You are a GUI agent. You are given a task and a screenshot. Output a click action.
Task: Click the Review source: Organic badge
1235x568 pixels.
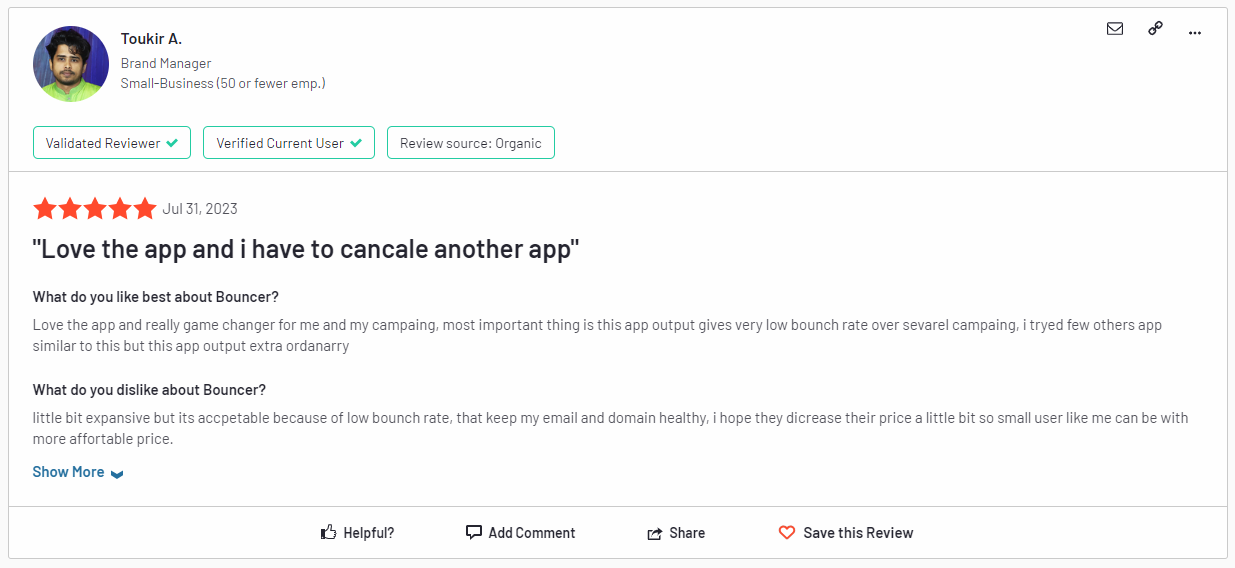click(470, 143)
